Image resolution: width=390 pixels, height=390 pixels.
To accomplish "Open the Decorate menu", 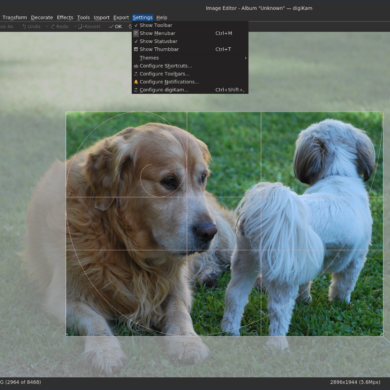I will click(x=42, y=17).
